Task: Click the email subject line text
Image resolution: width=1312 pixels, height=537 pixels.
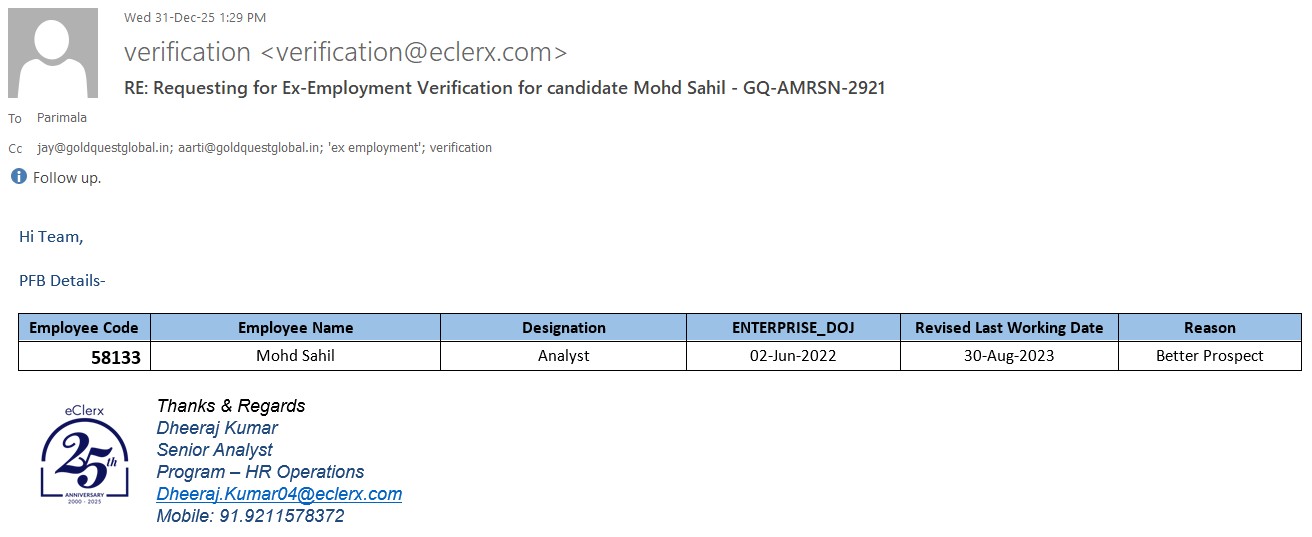Action: pyautogui.click(x=504, y=88)
